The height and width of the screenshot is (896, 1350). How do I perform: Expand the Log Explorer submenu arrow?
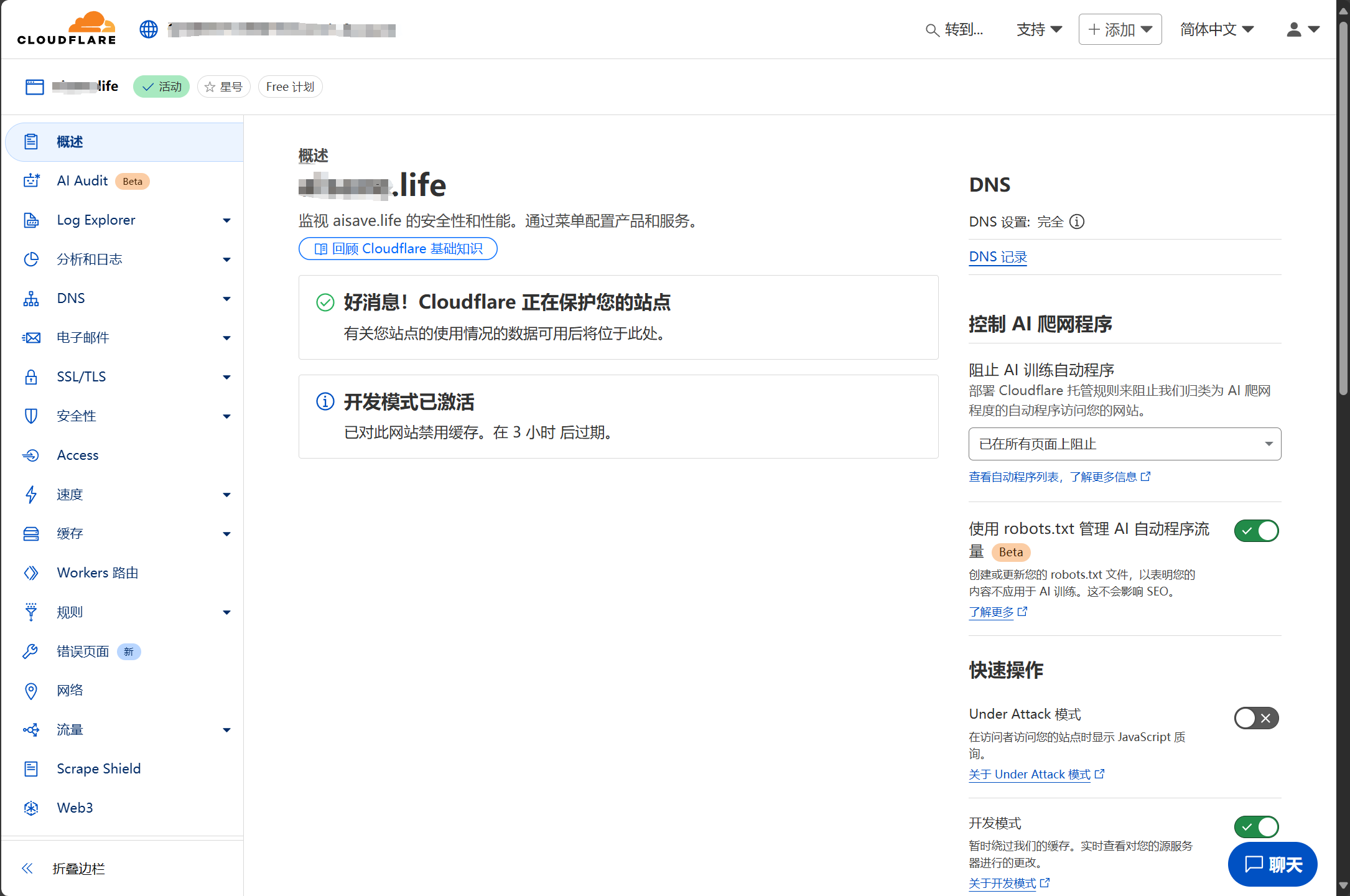point(227,220)
